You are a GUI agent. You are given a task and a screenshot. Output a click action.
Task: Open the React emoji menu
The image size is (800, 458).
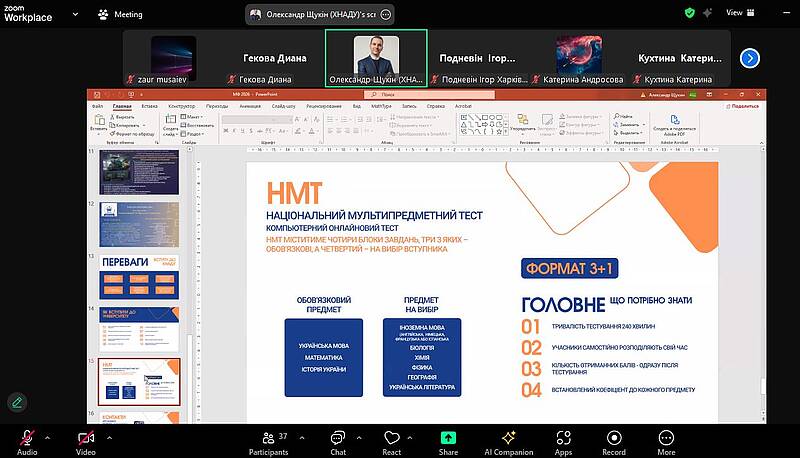pyautogui.click(x=392, y=440)
